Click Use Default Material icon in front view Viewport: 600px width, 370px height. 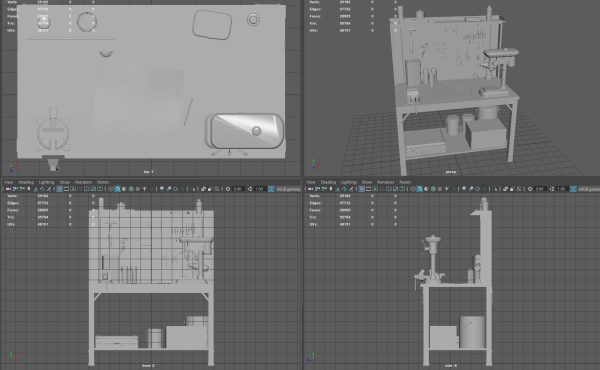124,189
